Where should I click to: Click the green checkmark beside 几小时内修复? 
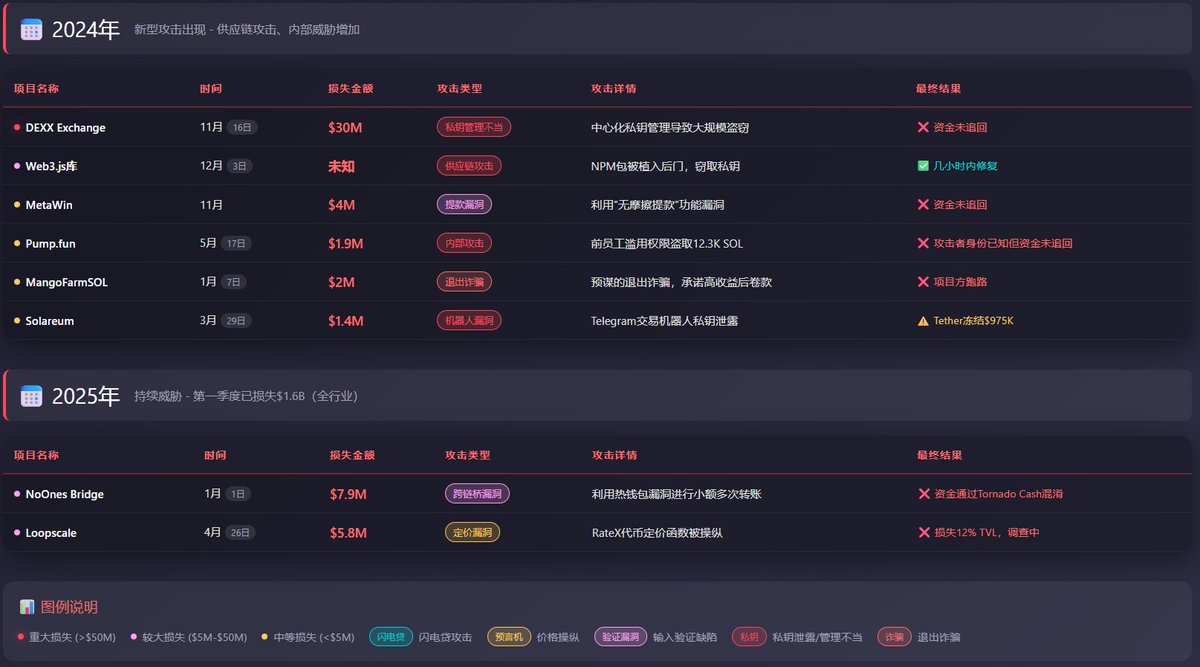(923, 166)
